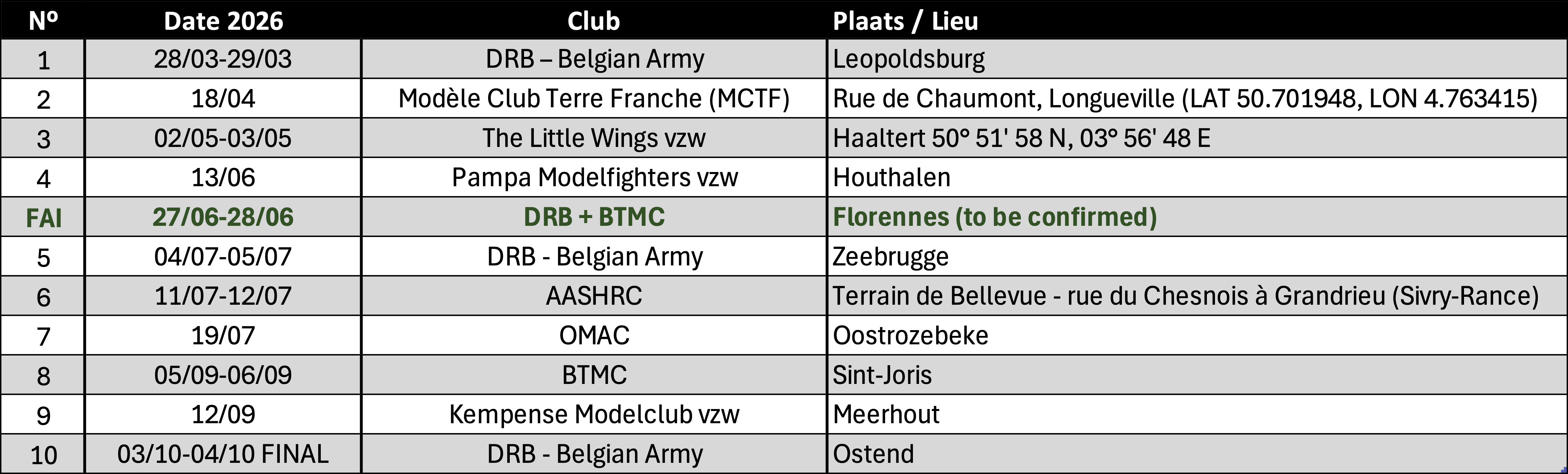
Task: Select the 'DRB + BTMC' club cell
Action: 593,217
